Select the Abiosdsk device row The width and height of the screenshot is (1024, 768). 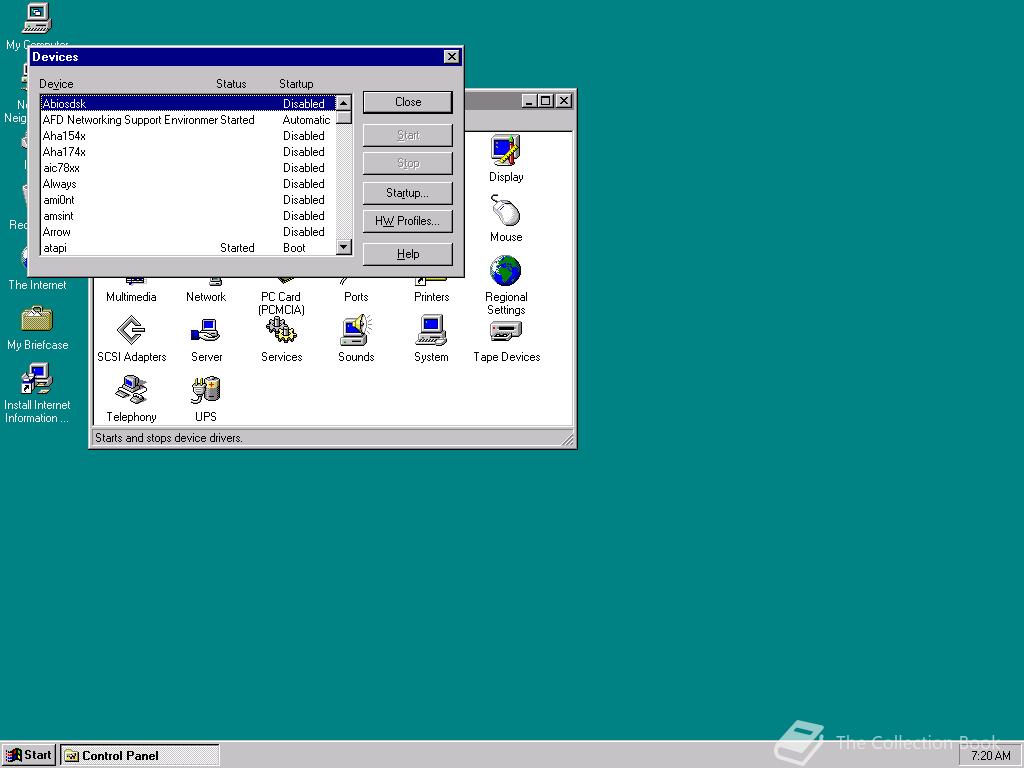(x=188, y=103)
